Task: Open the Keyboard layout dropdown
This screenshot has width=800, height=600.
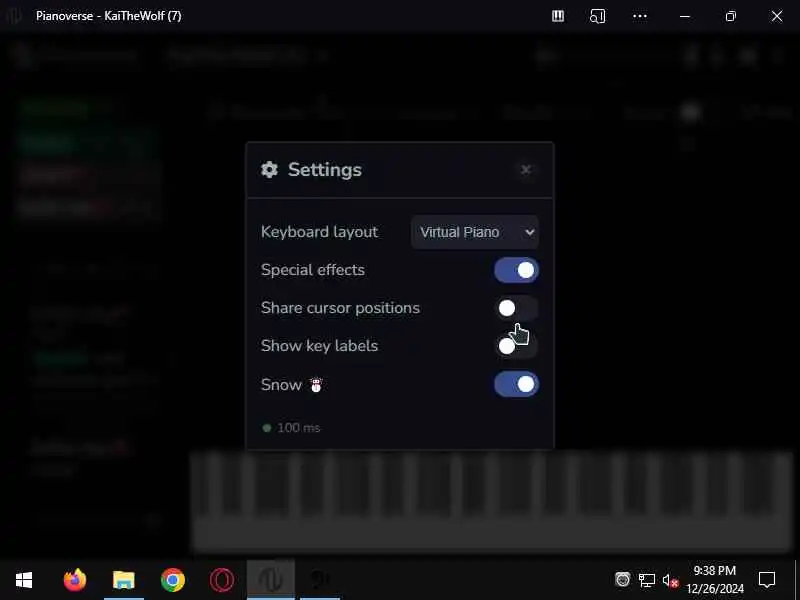Action: (474, 232)
